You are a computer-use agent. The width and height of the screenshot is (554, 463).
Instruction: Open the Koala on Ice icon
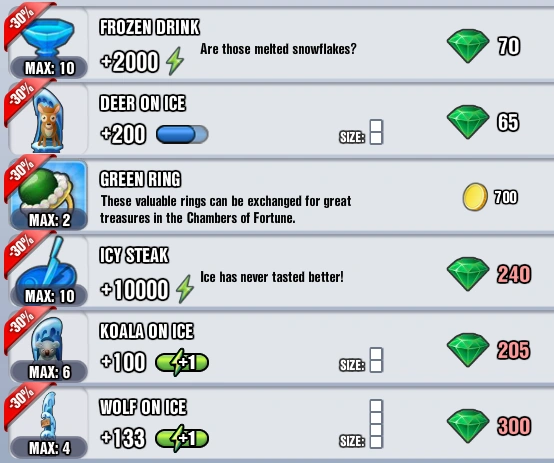click(48, 347)
